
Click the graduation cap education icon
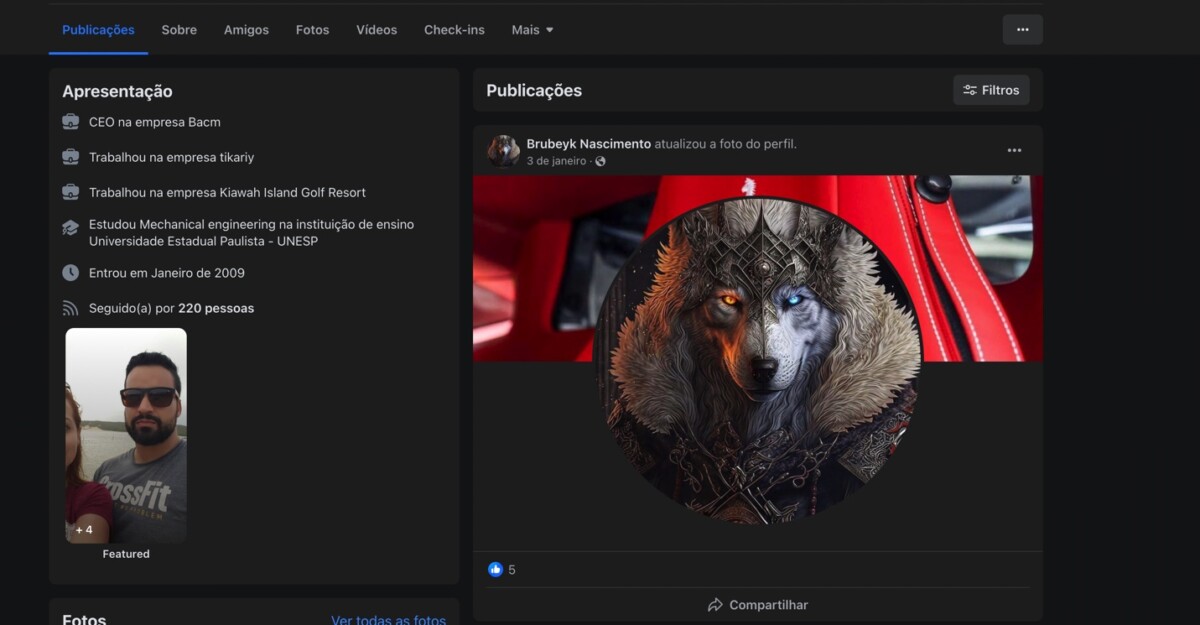coord(71,227)
